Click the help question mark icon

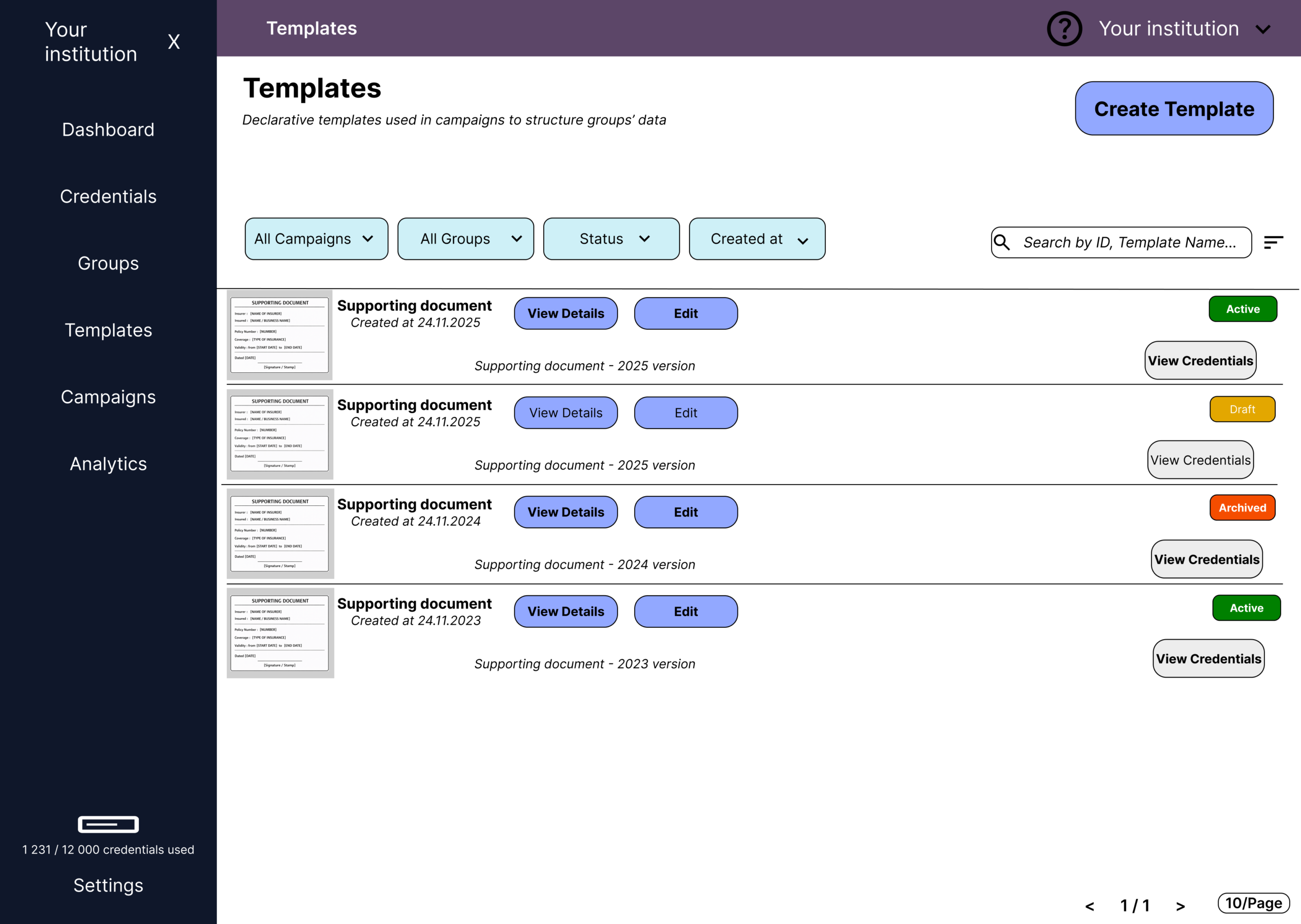[1064, 28]
